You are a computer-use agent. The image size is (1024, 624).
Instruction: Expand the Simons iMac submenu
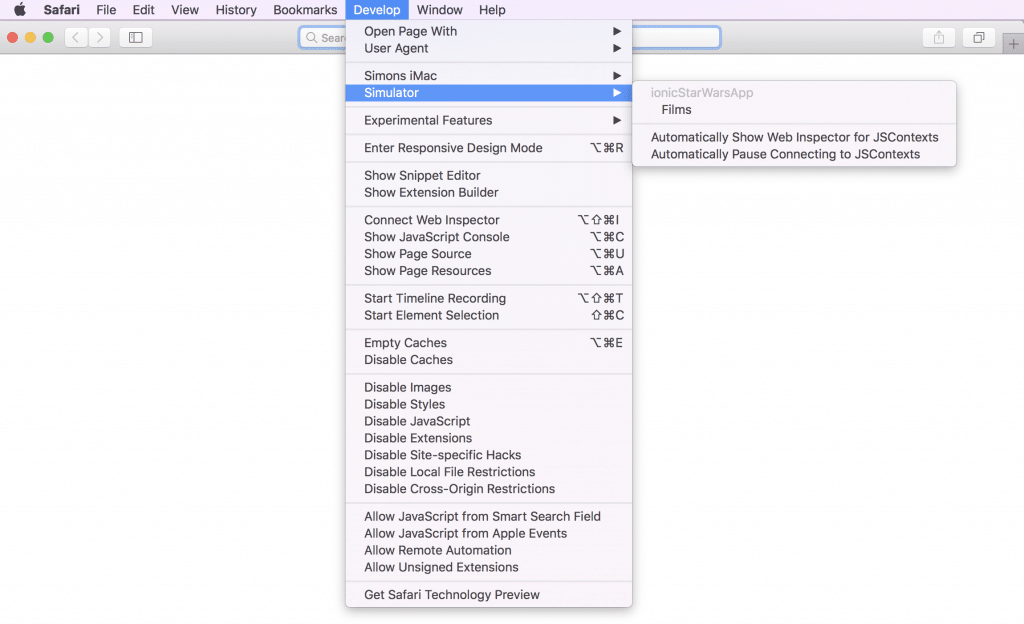point(488,76)
